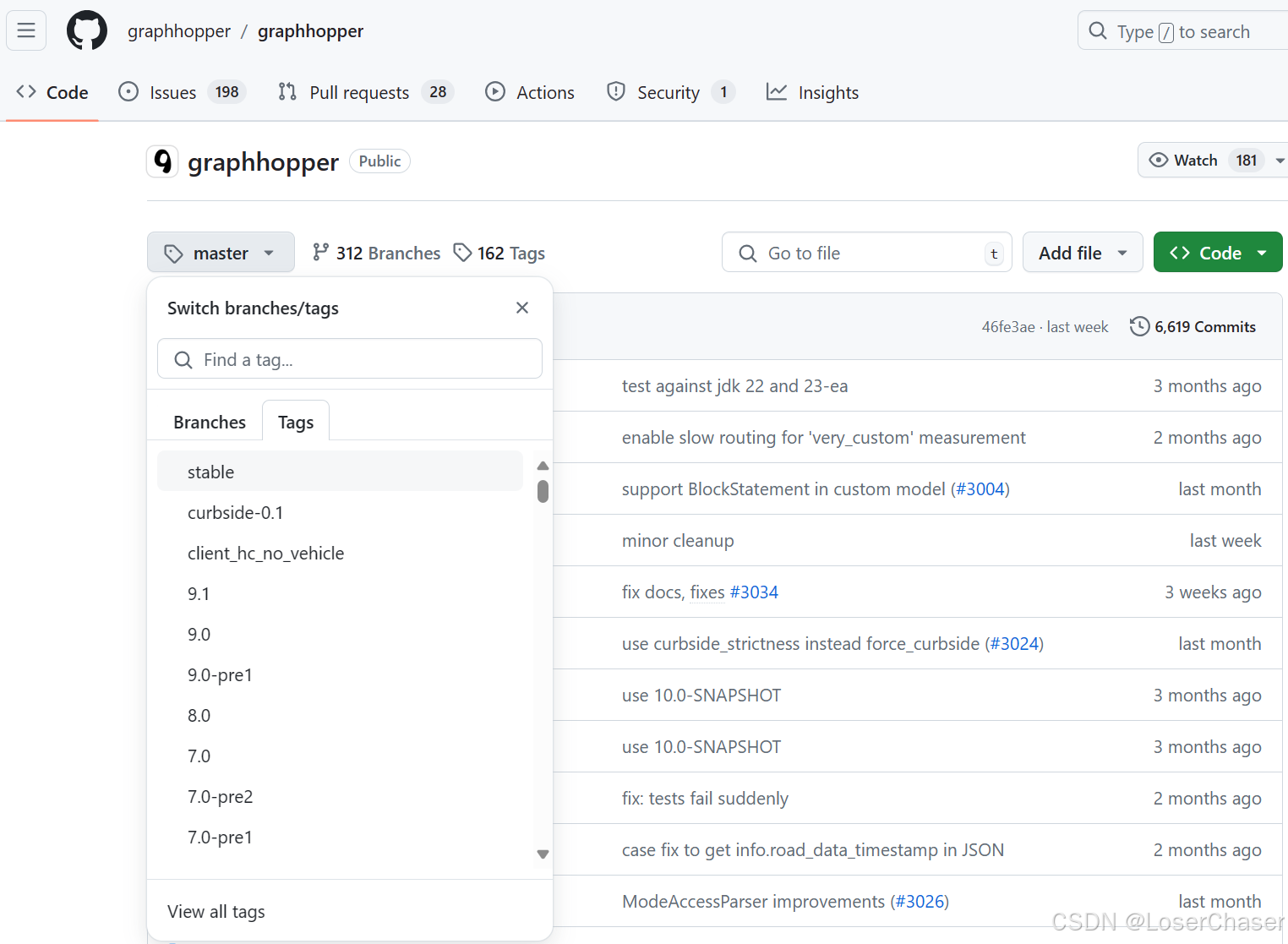Focus the Go to file field

tap(866, 253)
